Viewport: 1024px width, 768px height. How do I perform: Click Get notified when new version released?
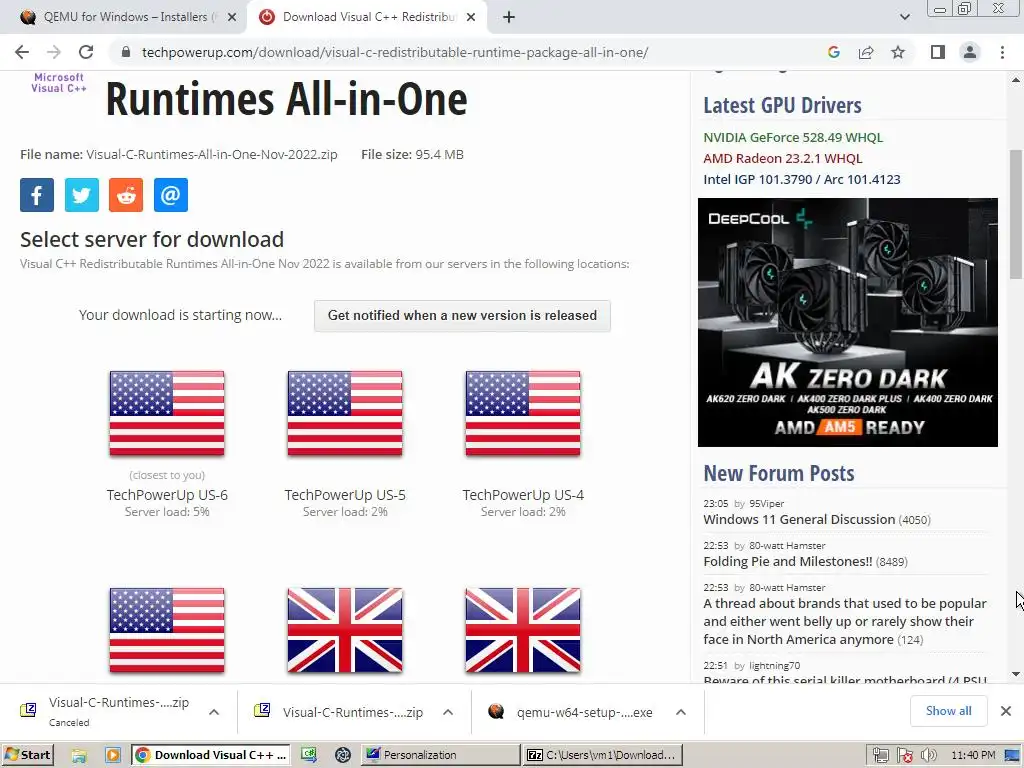point(462,315)
